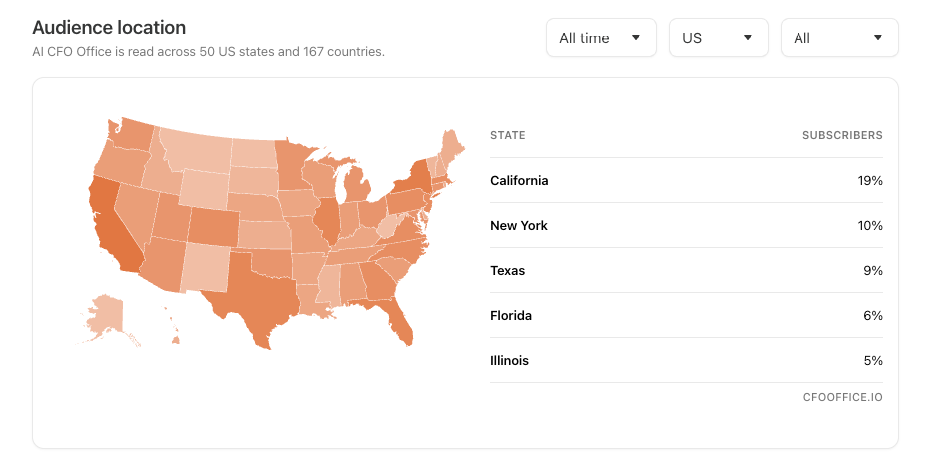Click the Texas row in the table

(686, 270)
